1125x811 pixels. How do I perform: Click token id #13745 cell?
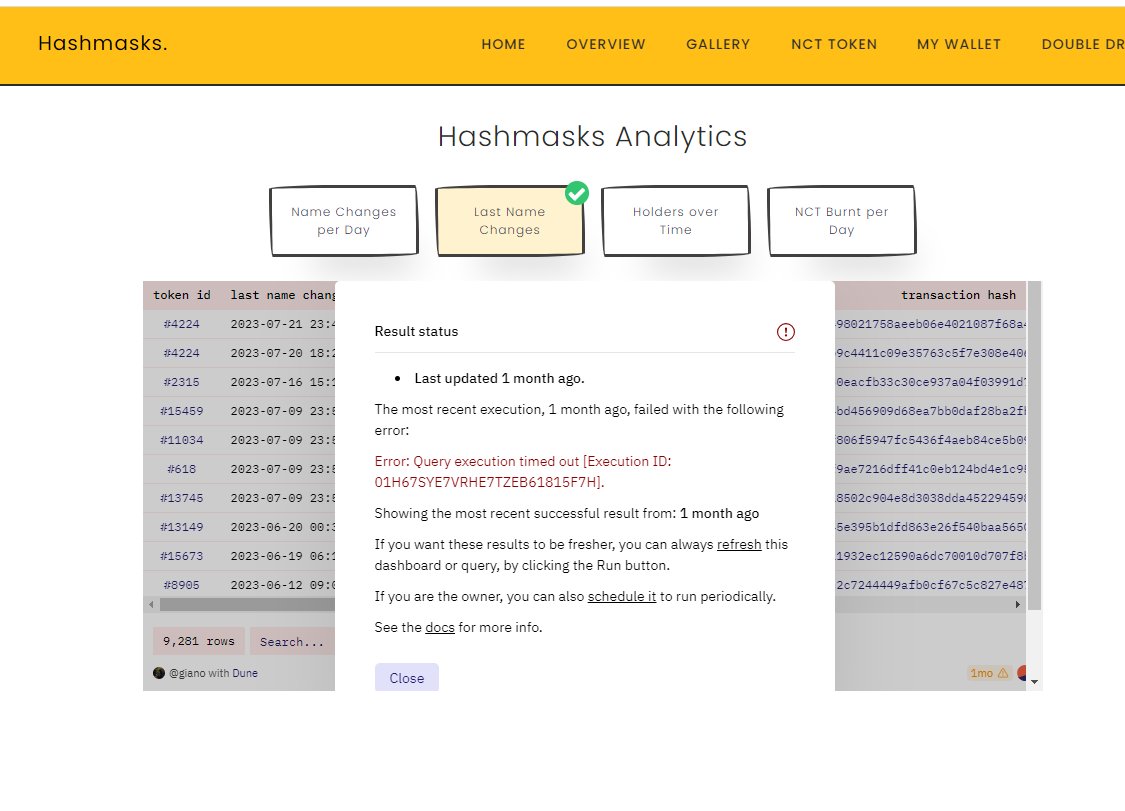(182, 497)
